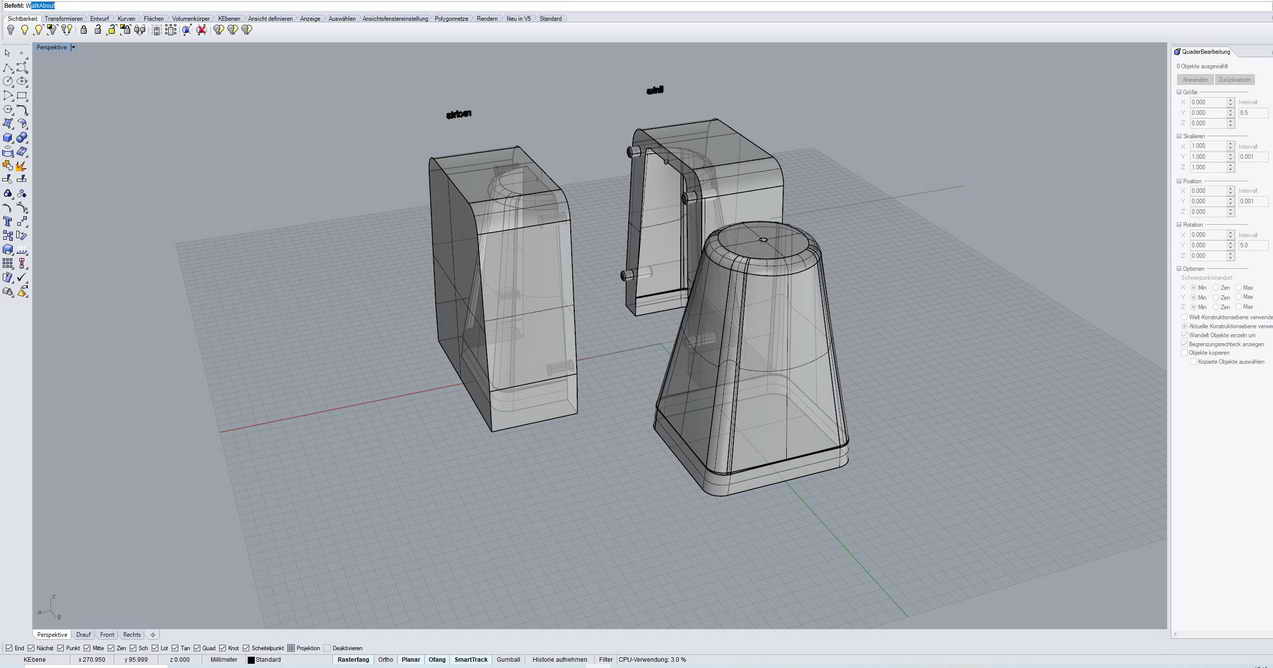1273x668 pixels.
Task: Open the Perspektive viewport dropdown arrow
Action: [x=74, y=47]
